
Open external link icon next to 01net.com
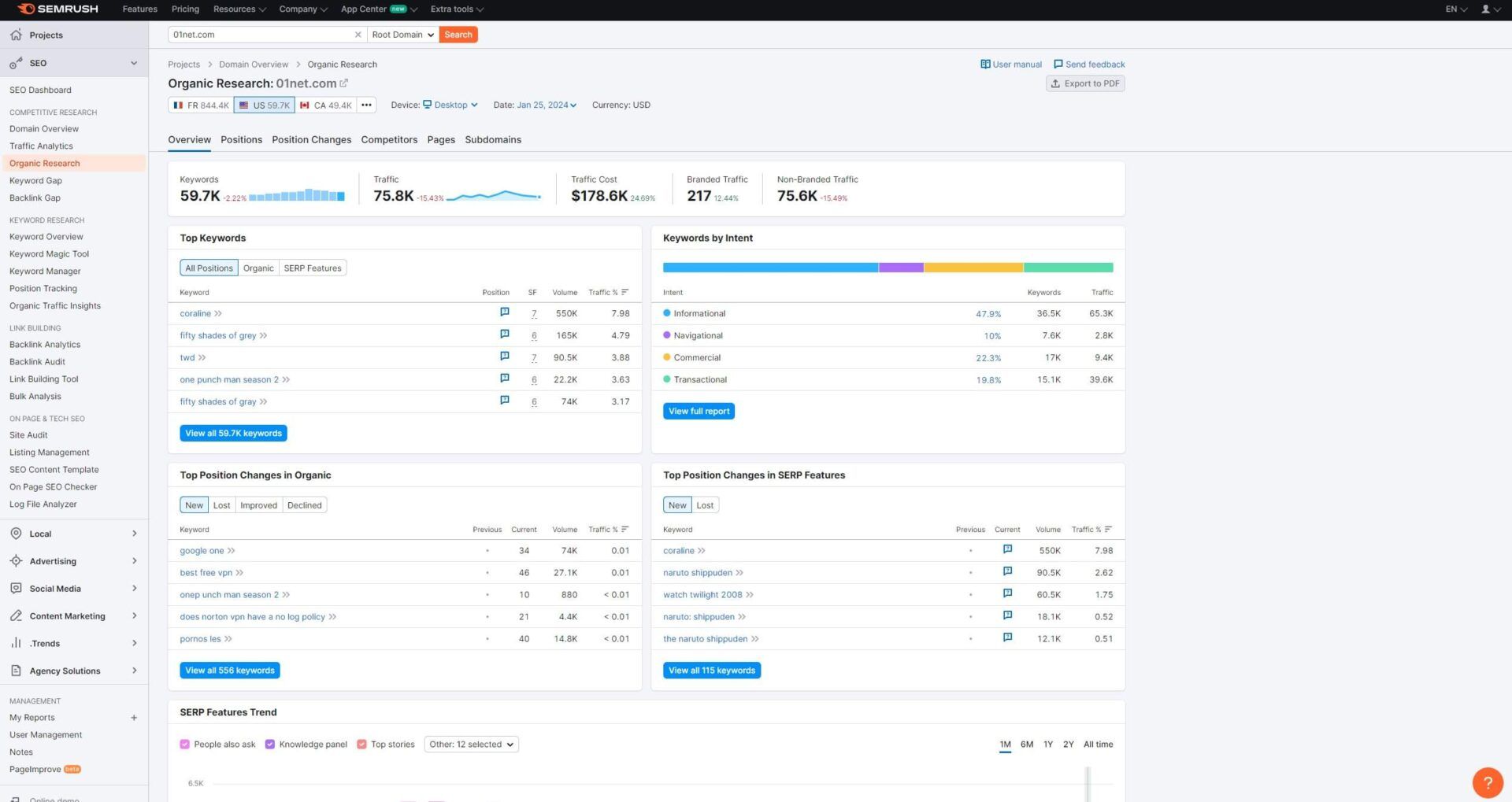pos(344,83)
